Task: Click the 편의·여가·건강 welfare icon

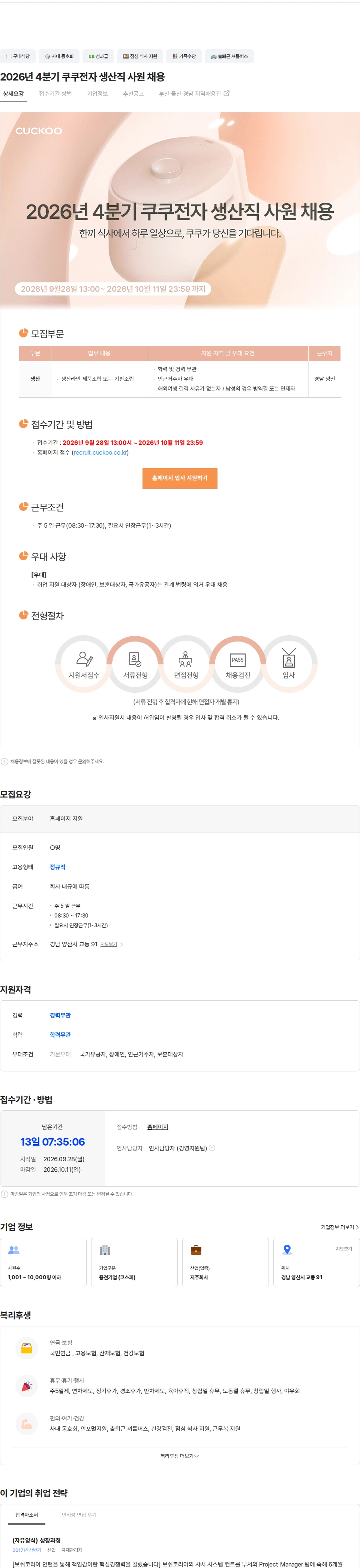Action: 27,1423
